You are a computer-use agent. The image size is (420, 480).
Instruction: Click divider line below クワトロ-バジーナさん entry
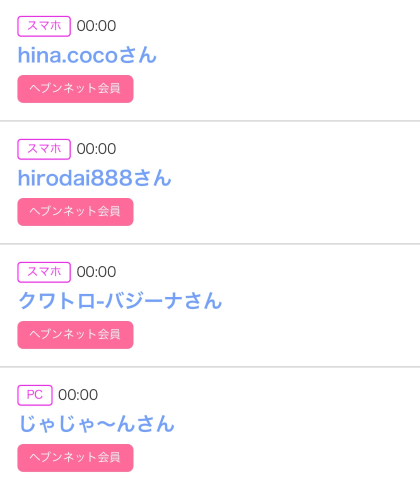pos(210,367)
